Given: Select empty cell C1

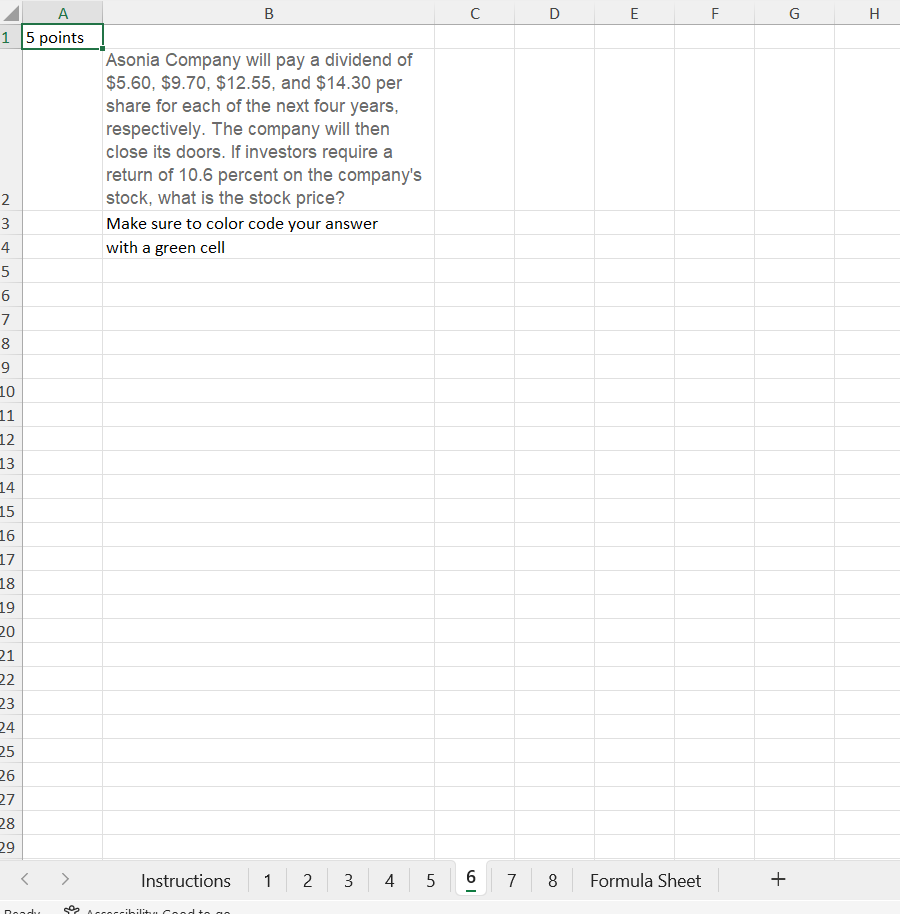Looking at the screenshot, I should pos(474,37).
